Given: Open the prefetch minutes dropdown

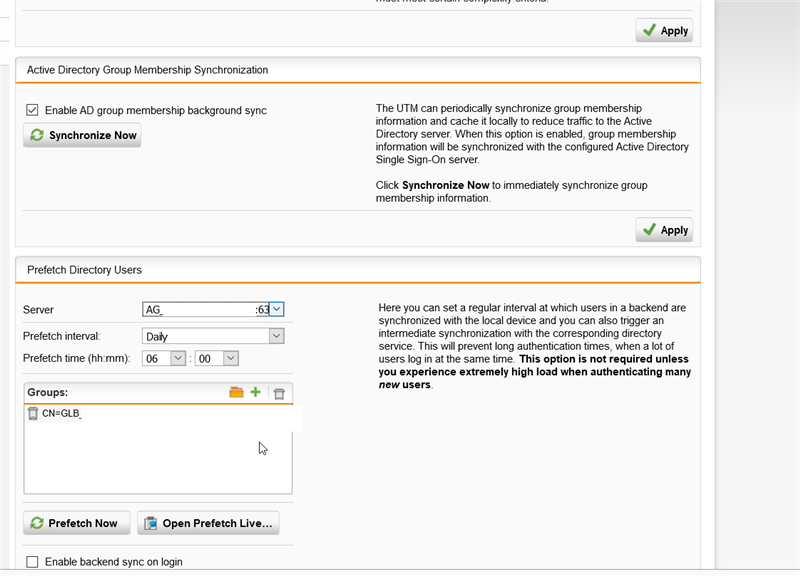Looking at the screenshot, I should [231, 358].
